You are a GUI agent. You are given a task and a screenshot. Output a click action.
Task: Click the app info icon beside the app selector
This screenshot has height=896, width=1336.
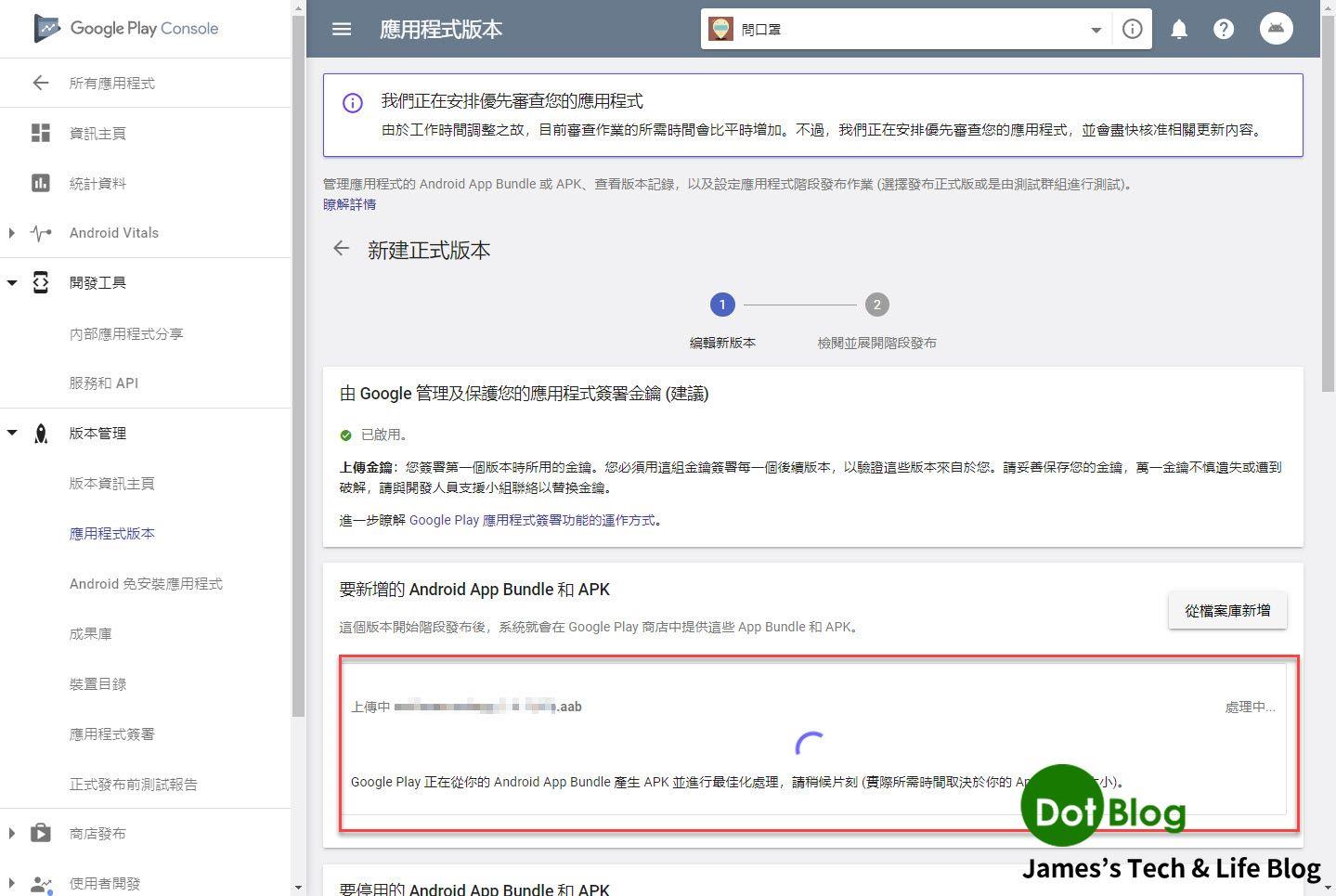(x=1132, y=29)
